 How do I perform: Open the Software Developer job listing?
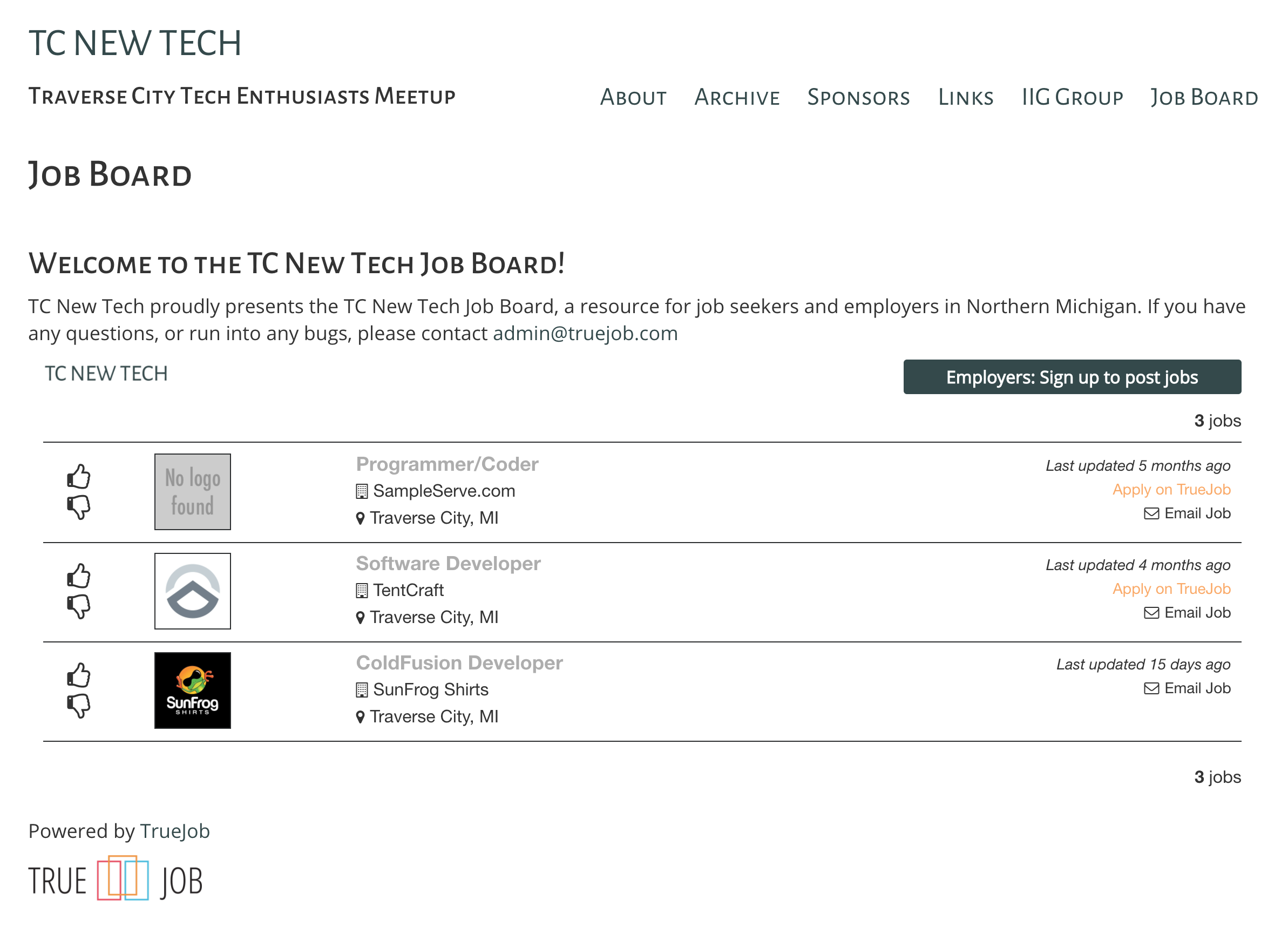click(449, 564)
